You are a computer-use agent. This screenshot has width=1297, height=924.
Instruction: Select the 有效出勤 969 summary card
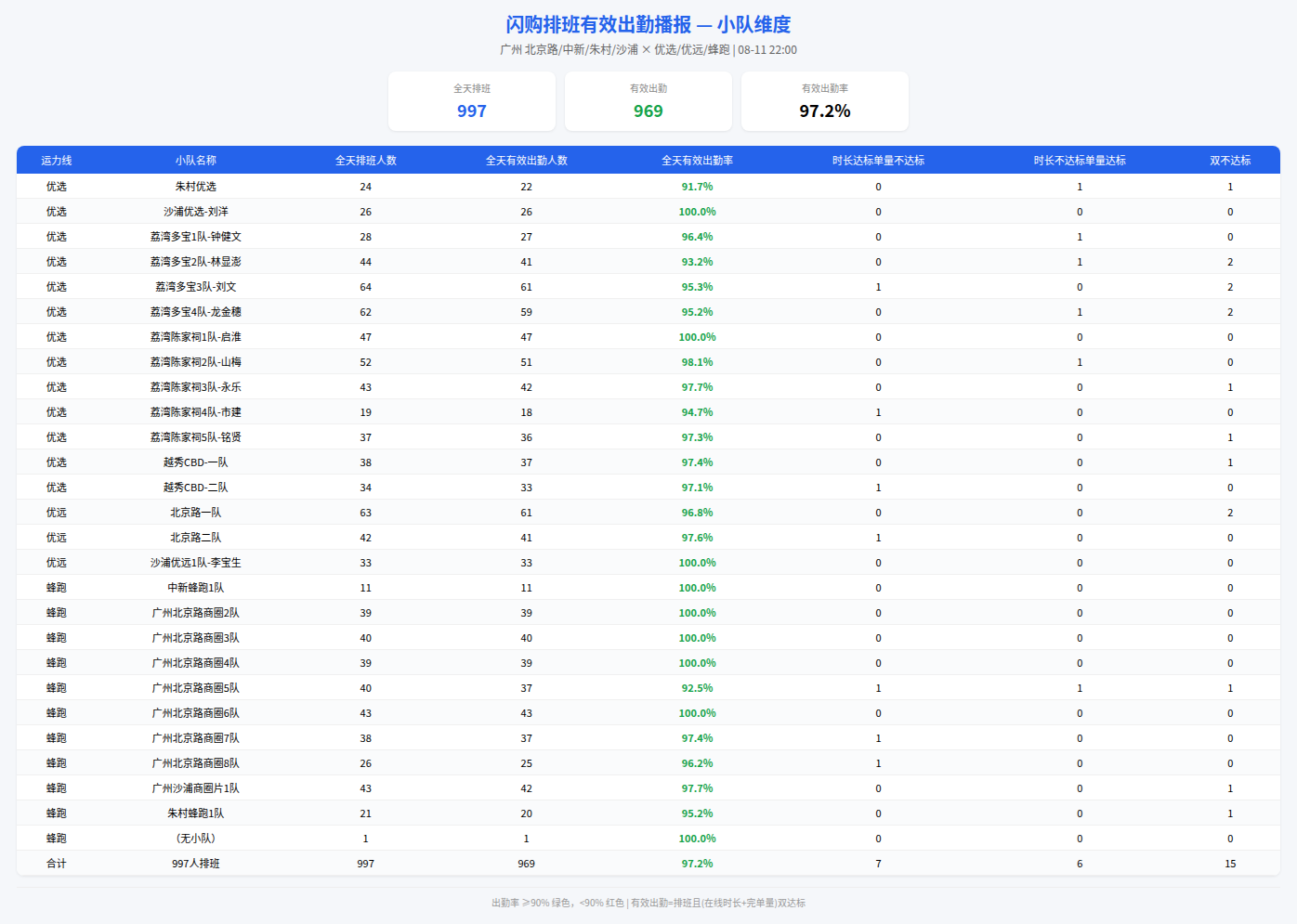pyautogui.click(x=648, y=101)
